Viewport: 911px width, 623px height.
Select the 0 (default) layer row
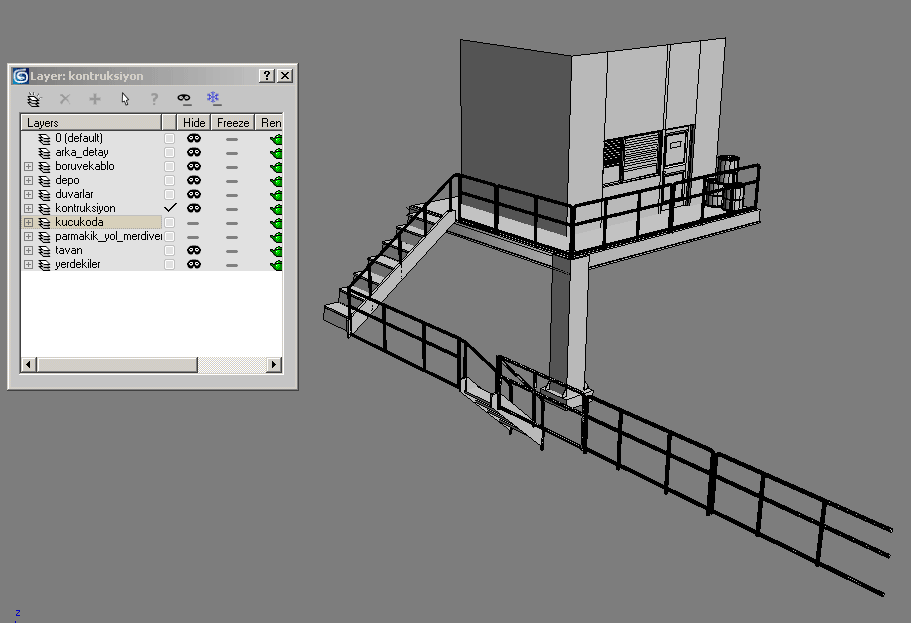pyautogui.click(x=79, y=138)
